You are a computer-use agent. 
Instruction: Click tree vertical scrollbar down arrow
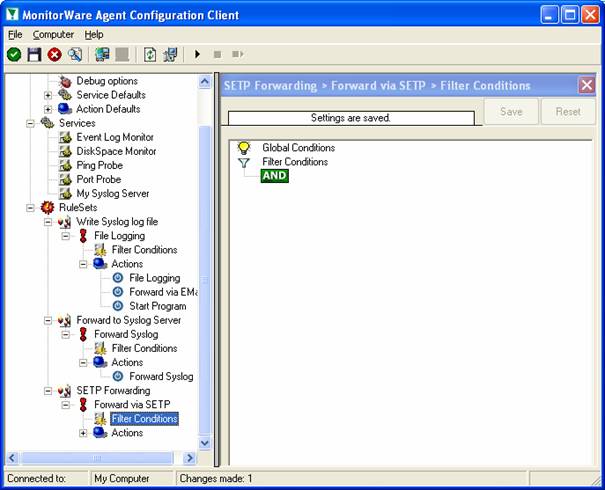(x=204, y=443)
